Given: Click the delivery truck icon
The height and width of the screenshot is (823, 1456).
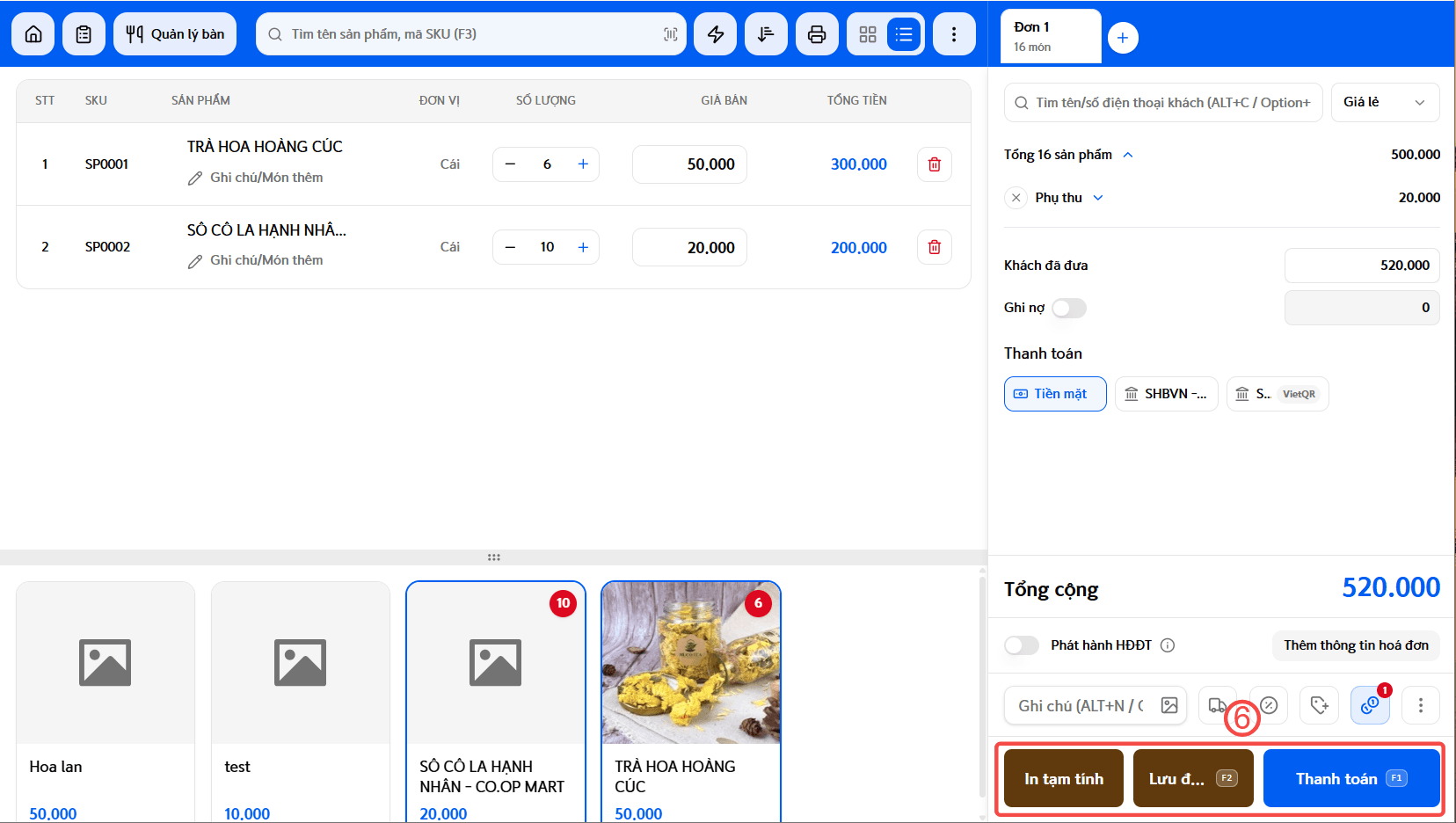Looking at the screenshot, I should [x=1218, y=705].
